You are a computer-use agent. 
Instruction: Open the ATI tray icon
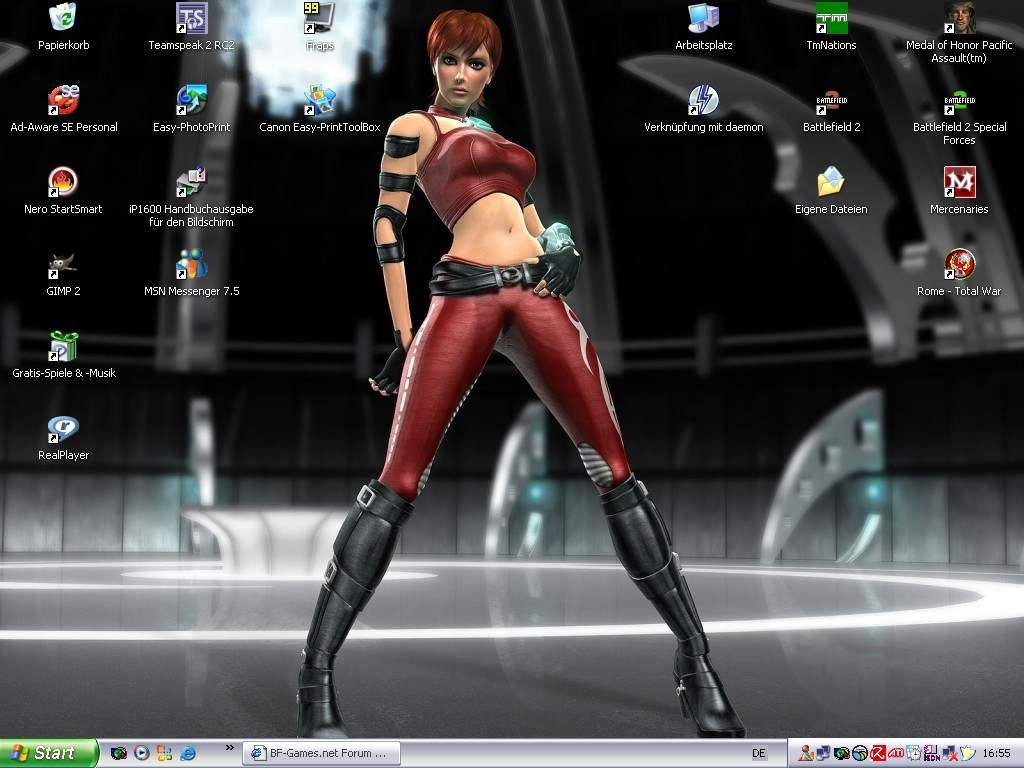896,753
